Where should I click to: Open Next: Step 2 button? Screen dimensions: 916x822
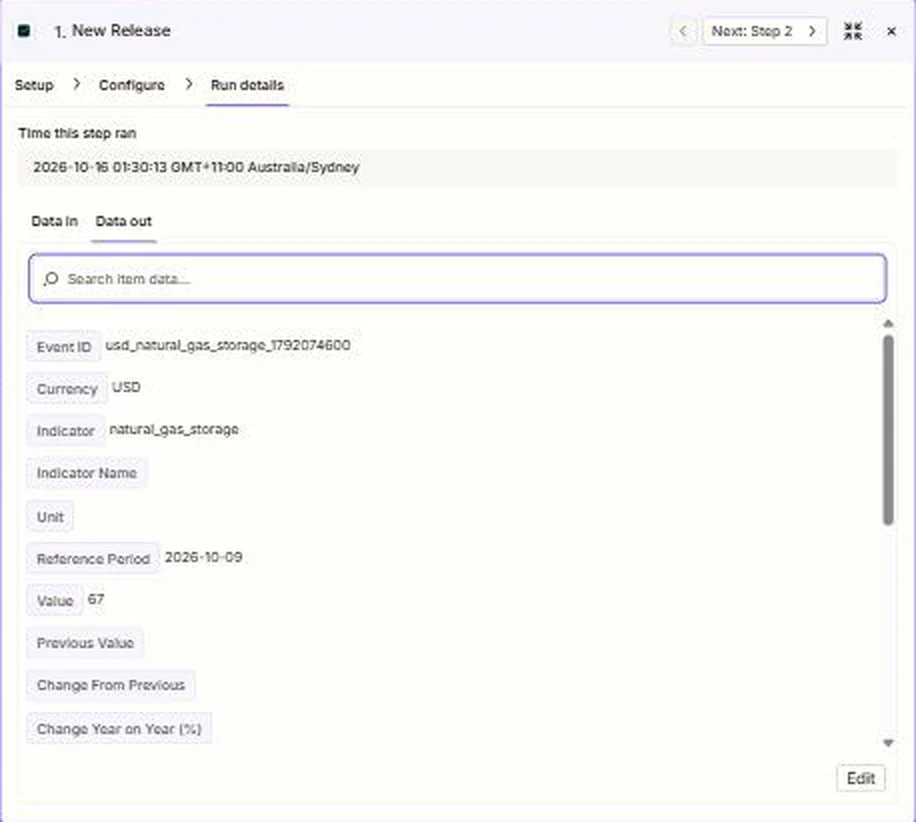(764, 31)
